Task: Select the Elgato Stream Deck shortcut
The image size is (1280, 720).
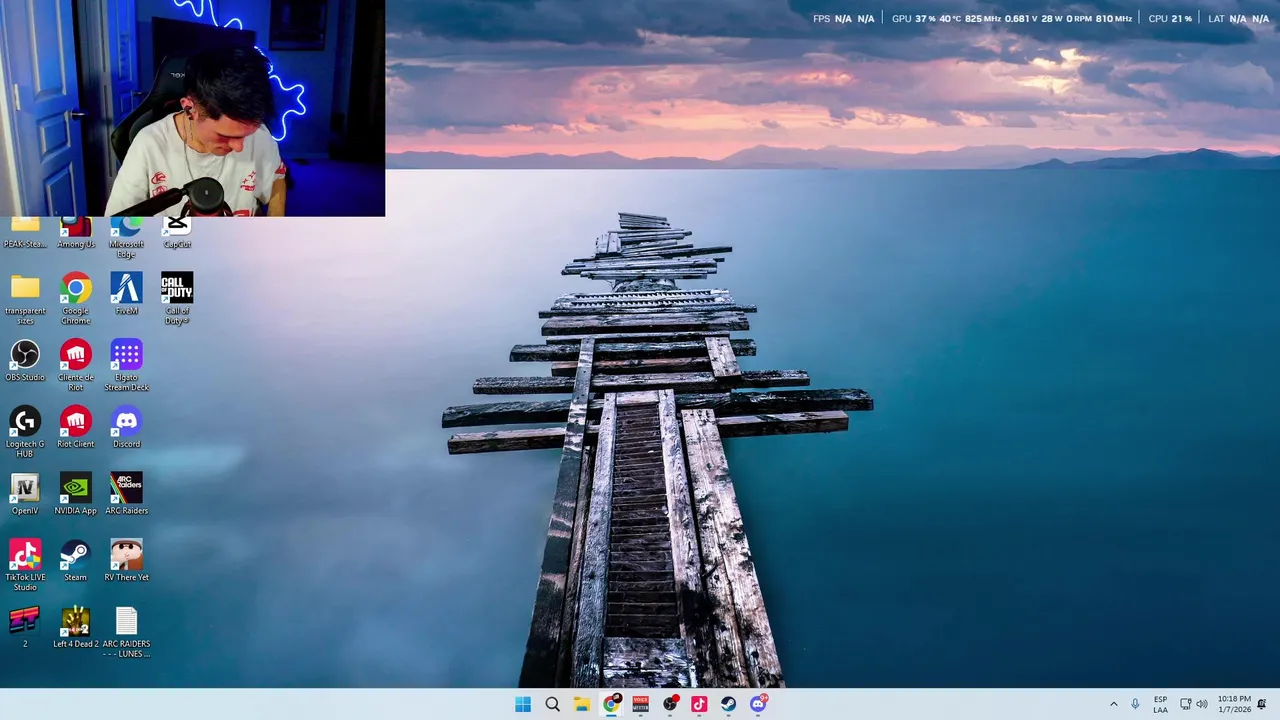Action: 126,365
